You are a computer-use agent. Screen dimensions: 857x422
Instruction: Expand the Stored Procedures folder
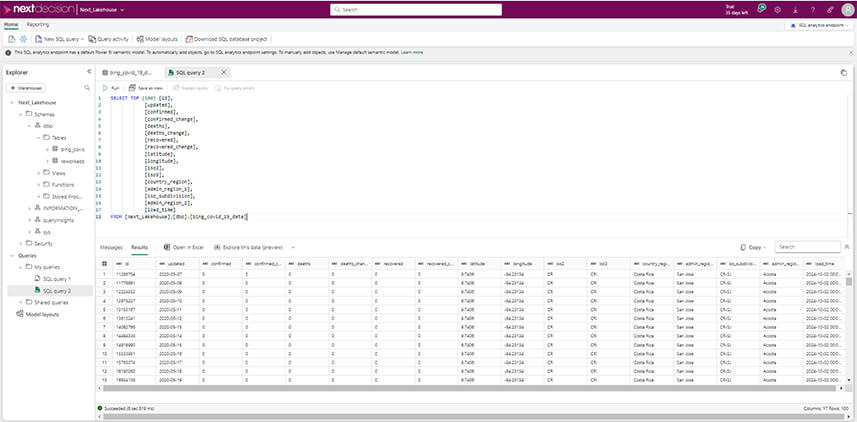(38, 196)
